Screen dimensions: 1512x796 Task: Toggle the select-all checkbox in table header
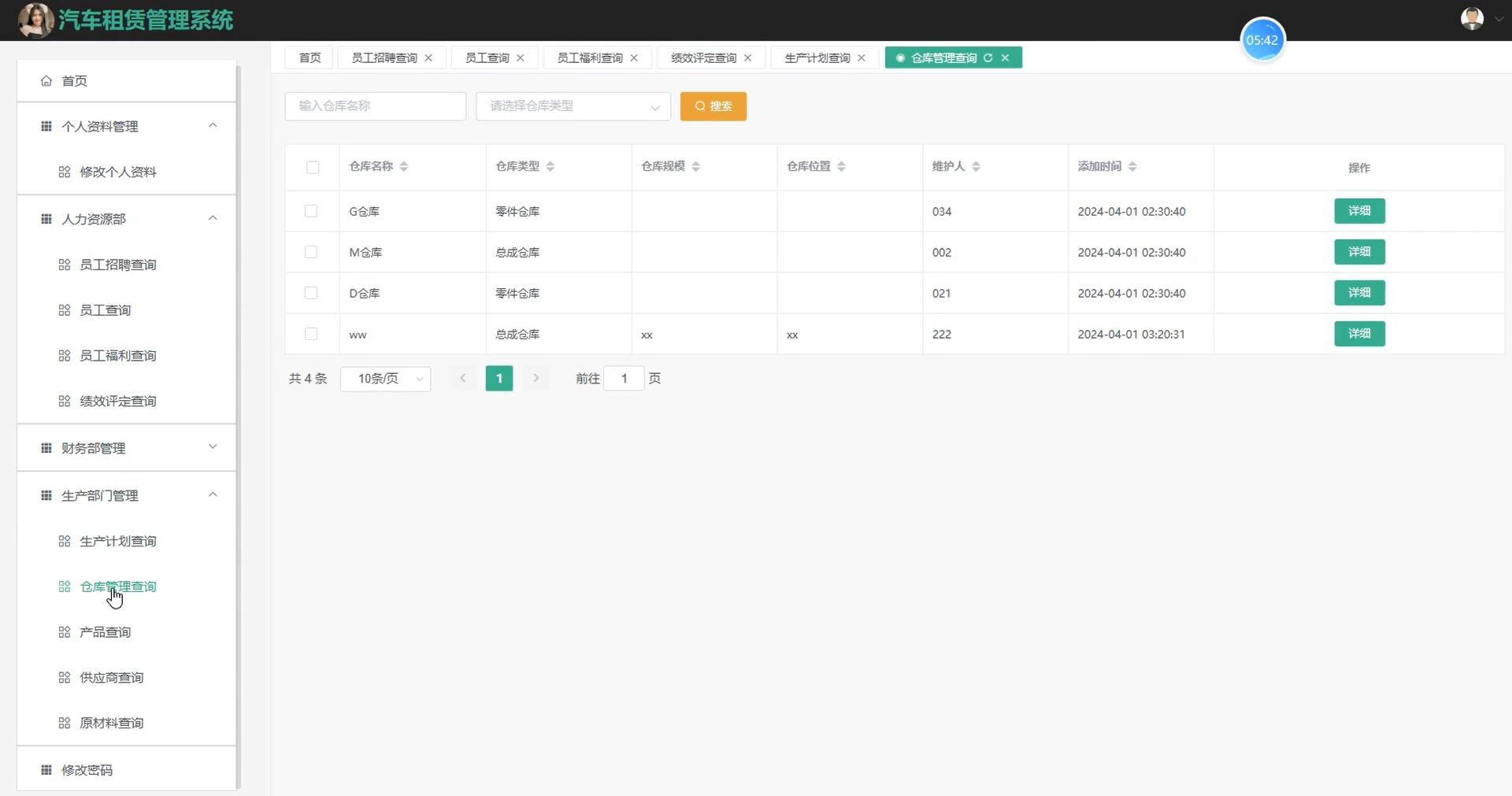[x=313, y=167]
